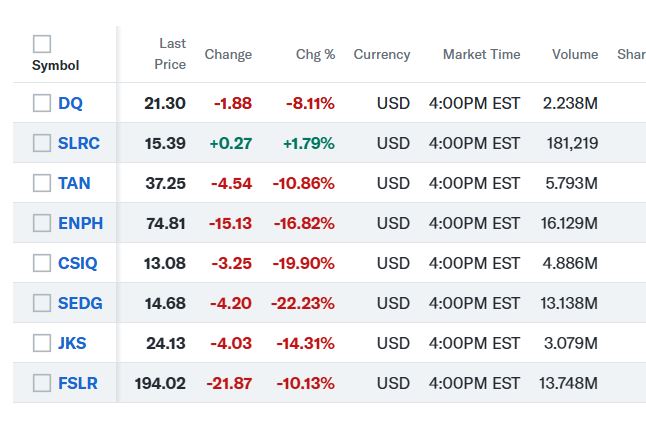
Task: Tick the checkbox beside JKS
Action: (x=42, y=343)
